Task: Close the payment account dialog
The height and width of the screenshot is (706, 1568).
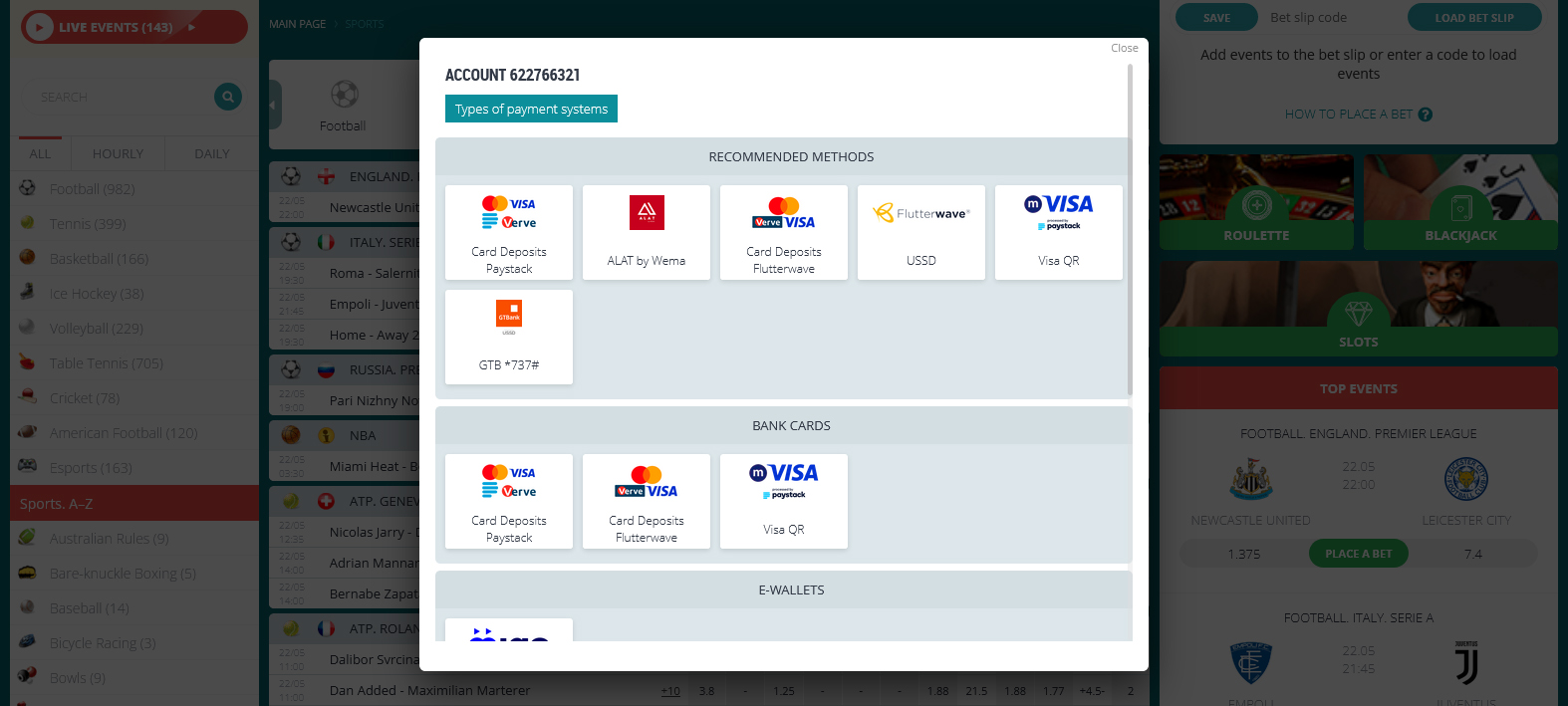Action: [1125, 48]
